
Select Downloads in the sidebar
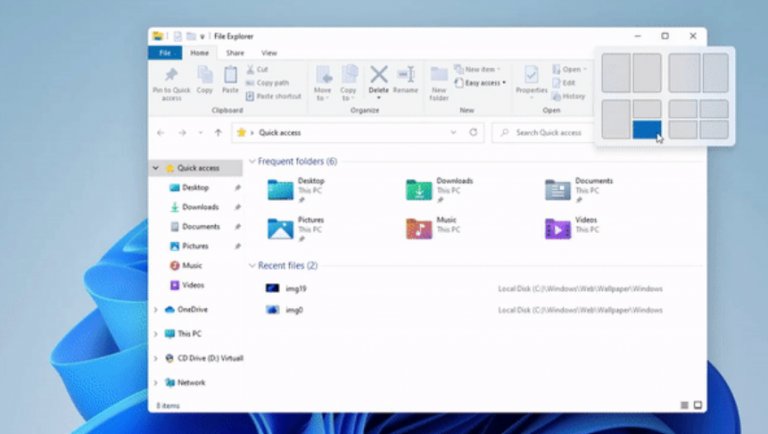200,207
